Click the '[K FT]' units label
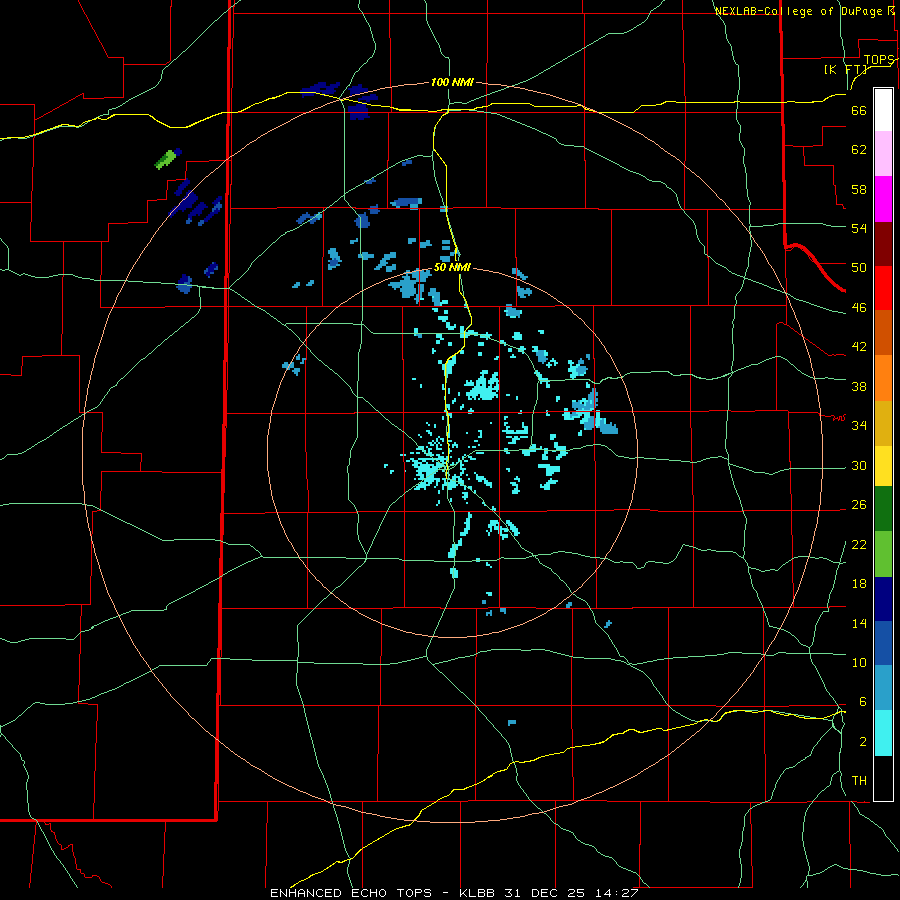Image resolution: width=900 pixels, height=900 pixels. point(845,70)
